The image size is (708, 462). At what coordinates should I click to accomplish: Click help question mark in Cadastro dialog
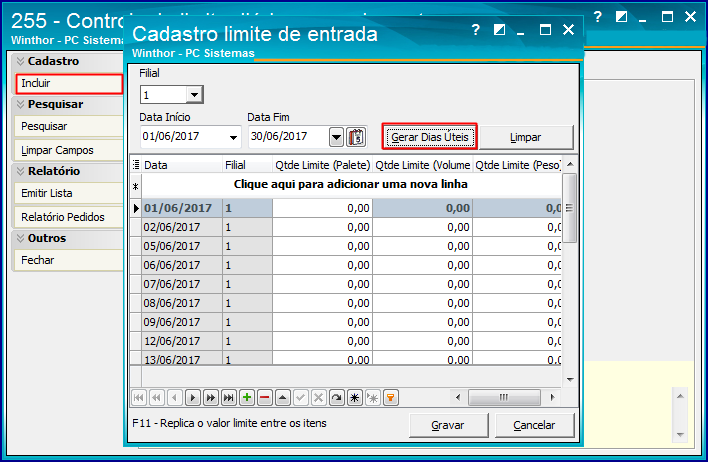click(x=475, y=30)
